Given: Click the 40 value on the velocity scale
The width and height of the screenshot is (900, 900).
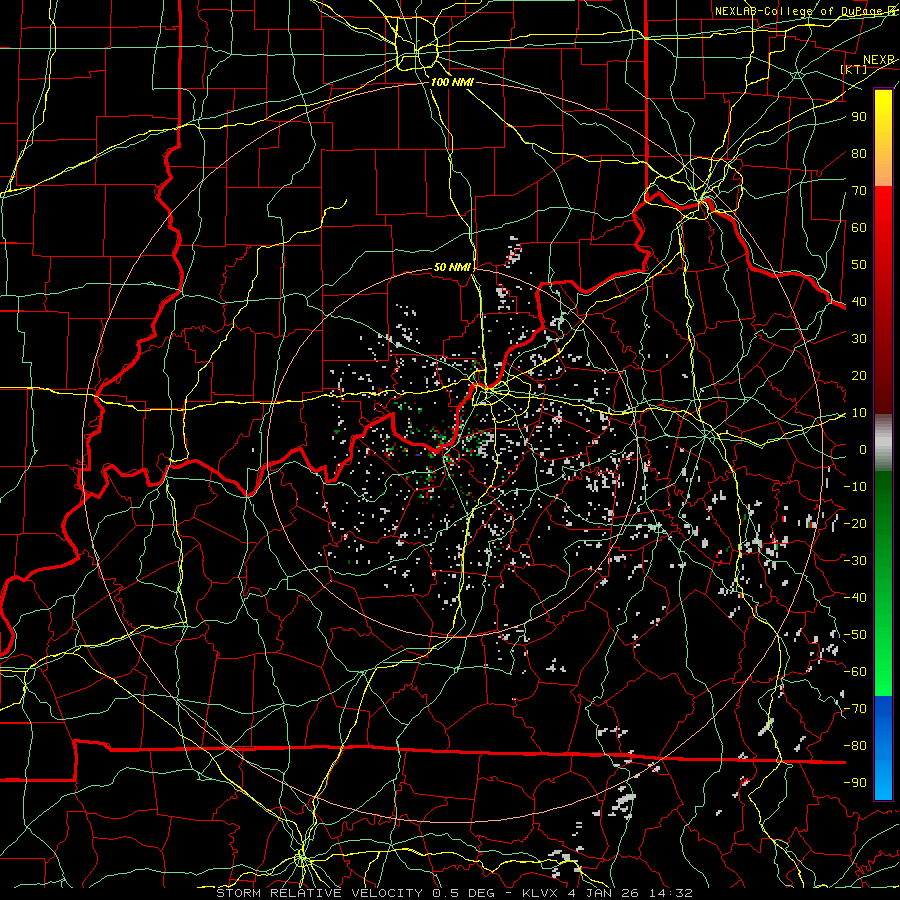Looking at the screenshot, I should click(859, 302).
